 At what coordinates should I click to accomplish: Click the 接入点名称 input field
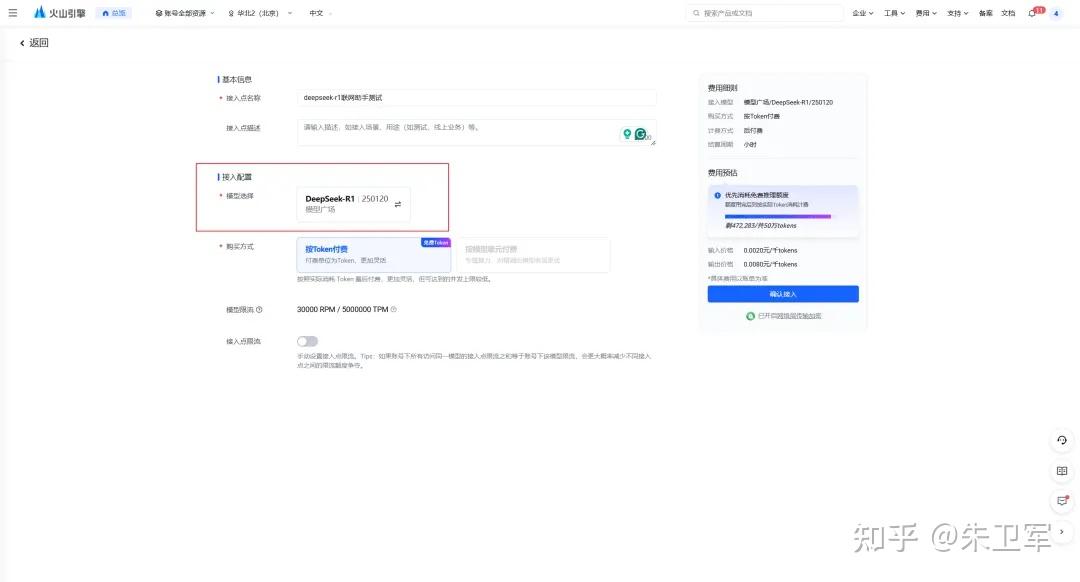(477, 98)
